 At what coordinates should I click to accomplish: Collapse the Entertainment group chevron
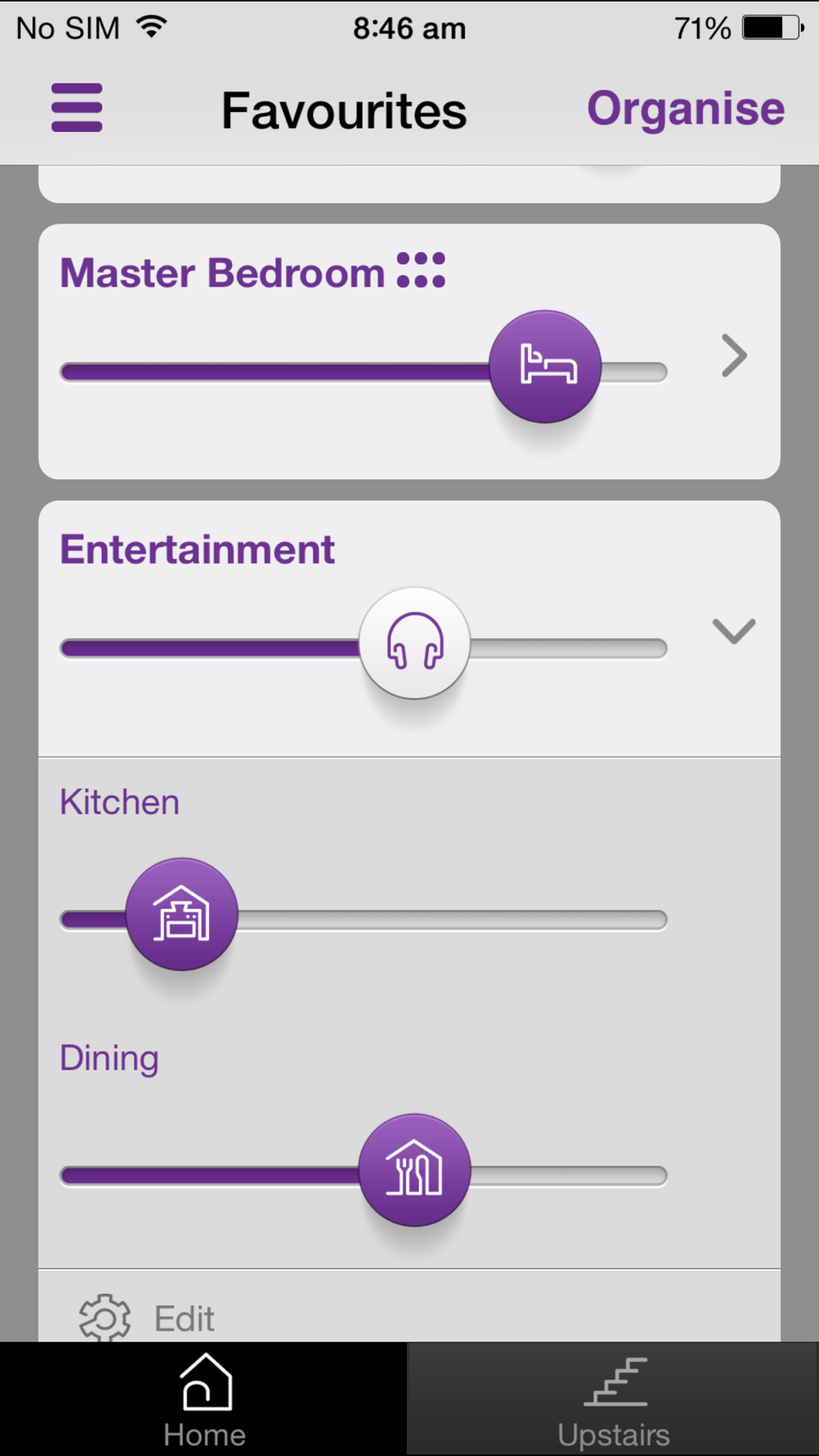tap(734, 631)
